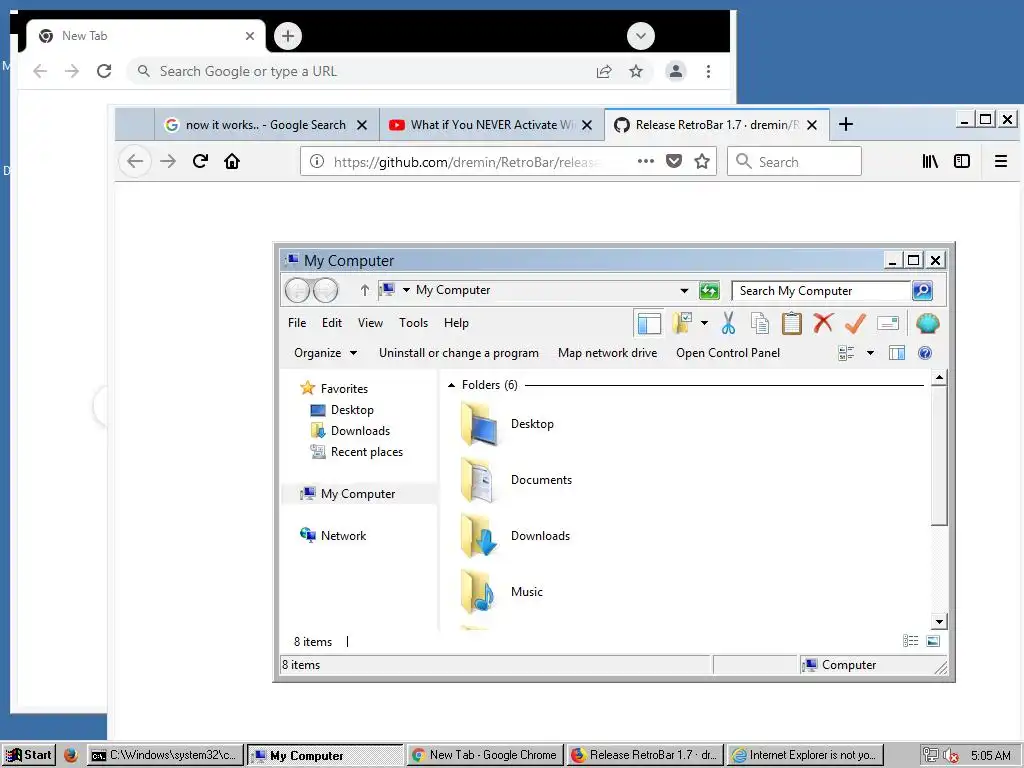Click the change view icon in command bar
1024x768 pixels.
pos(846,353)
